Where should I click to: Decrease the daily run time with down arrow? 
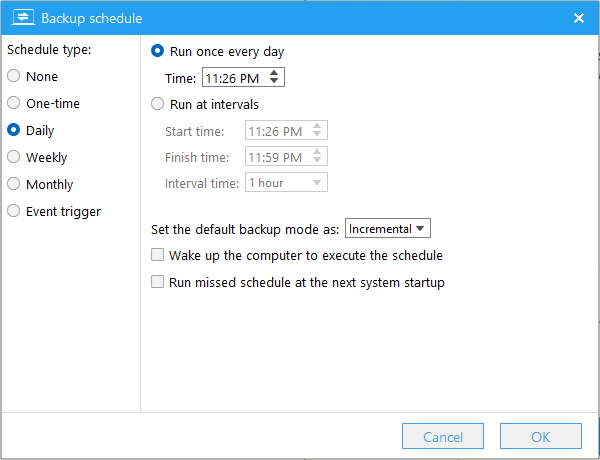click(275, 82)
